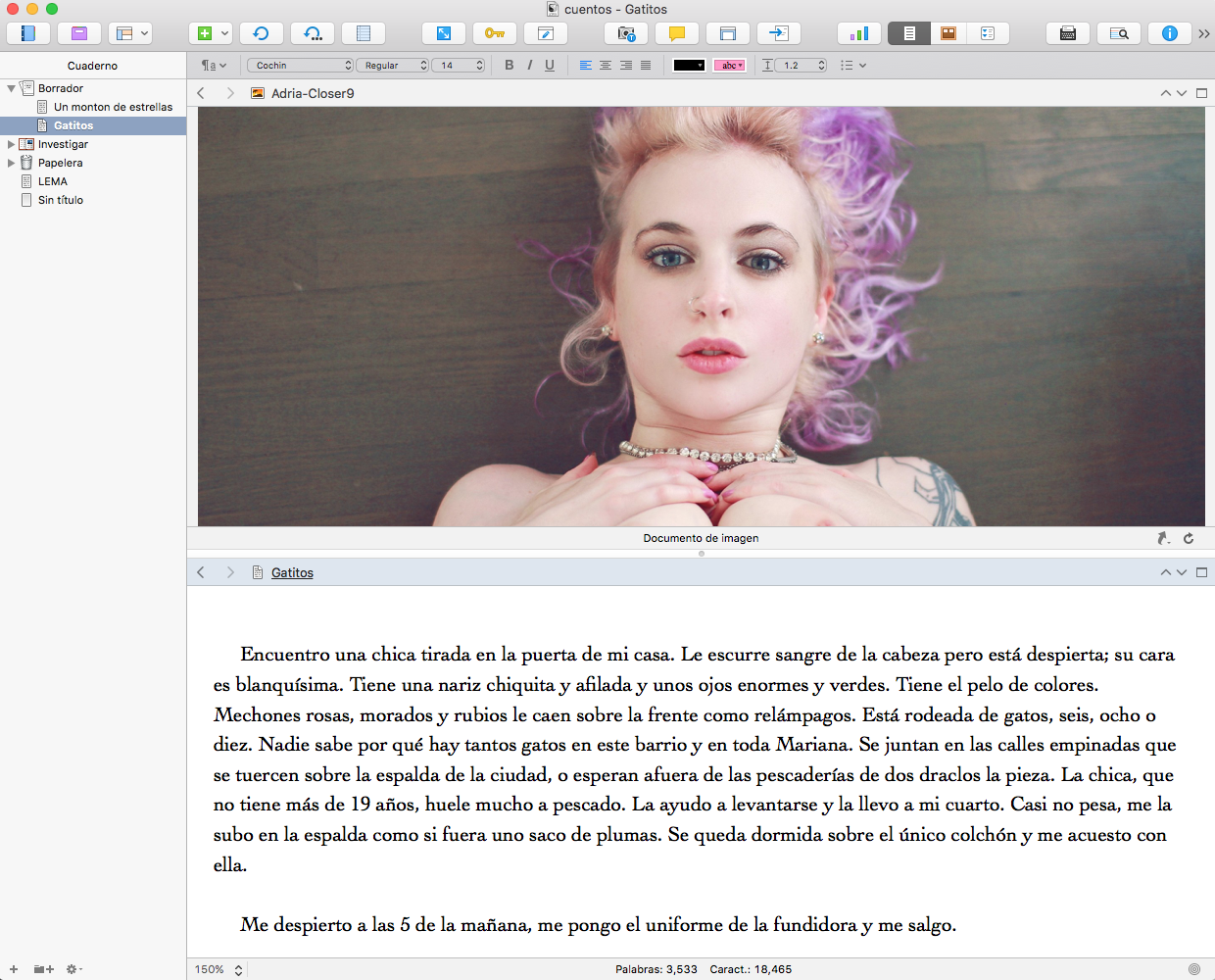Click the yellow key keywords icon
The width and height of the screenshot is (1215, 980).
point(495,33)
